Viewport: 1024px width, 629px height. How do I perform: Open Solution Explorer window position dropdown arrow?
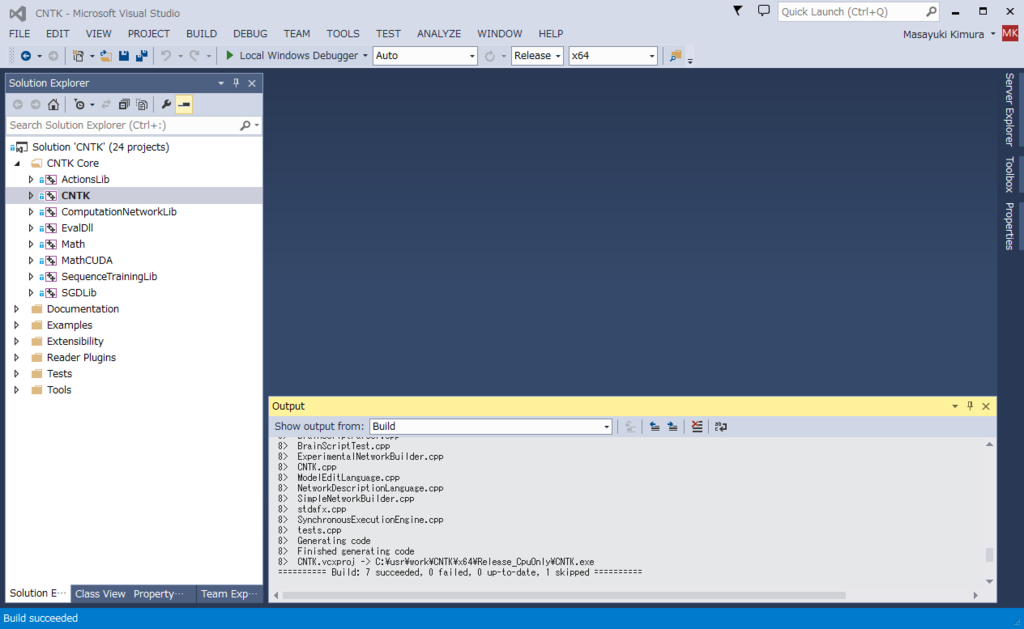221,83
